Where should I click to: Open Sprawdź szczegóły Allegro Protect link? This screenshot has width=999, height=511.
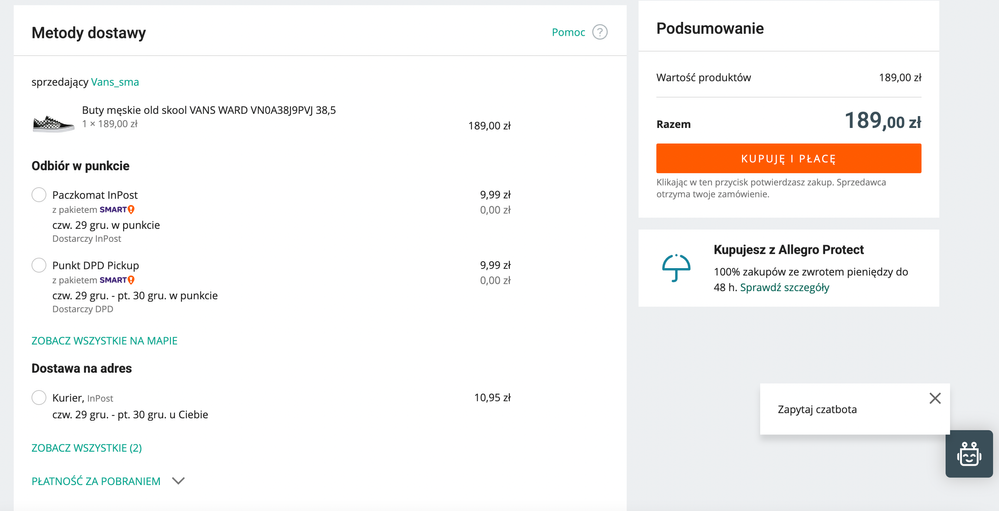tap(785, 287)
